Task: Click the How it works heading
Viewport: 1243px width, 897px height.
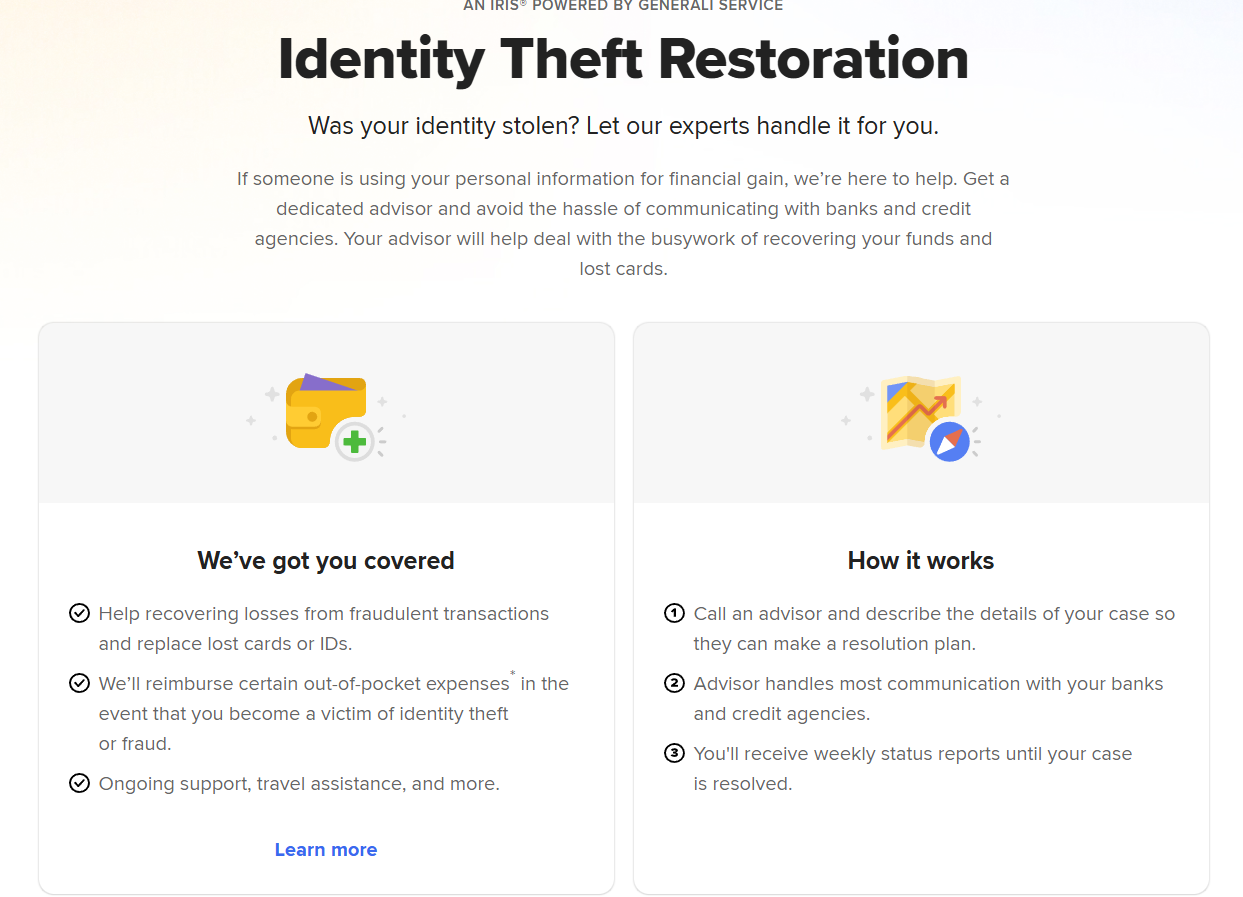Action: pyautogui.click(x=920, y=560)
